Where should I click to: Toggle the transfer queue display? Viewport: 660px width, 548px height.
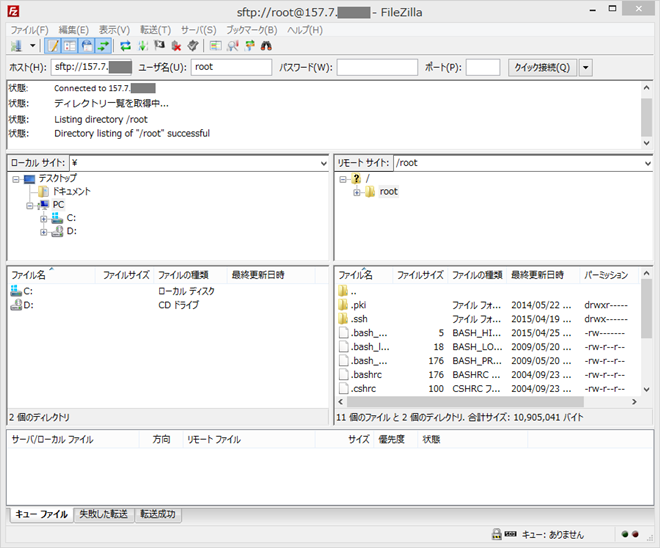point(104,45)
